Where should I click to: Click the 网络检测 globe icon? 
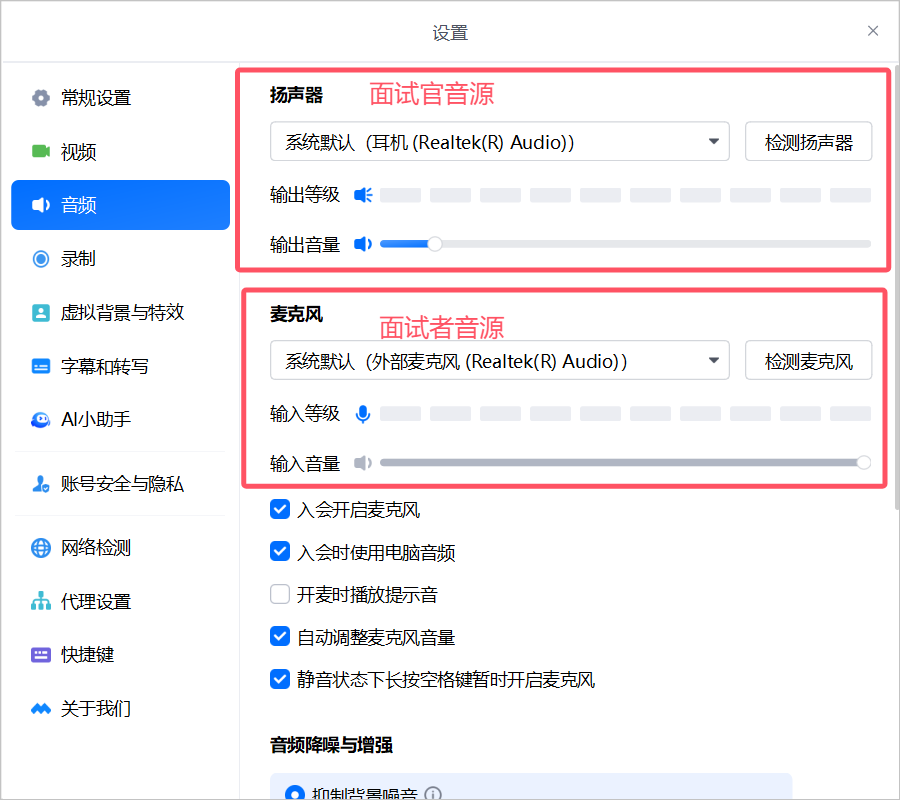click(41, 548)
